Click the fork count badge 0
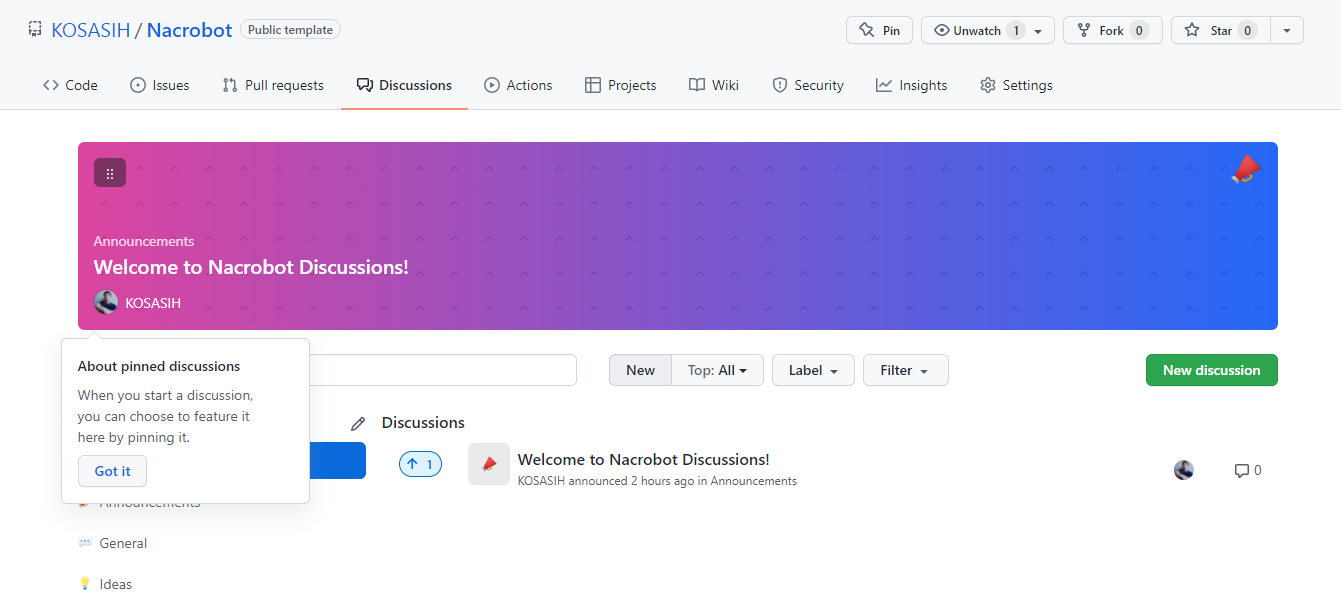 click(x=1138, y=31)
